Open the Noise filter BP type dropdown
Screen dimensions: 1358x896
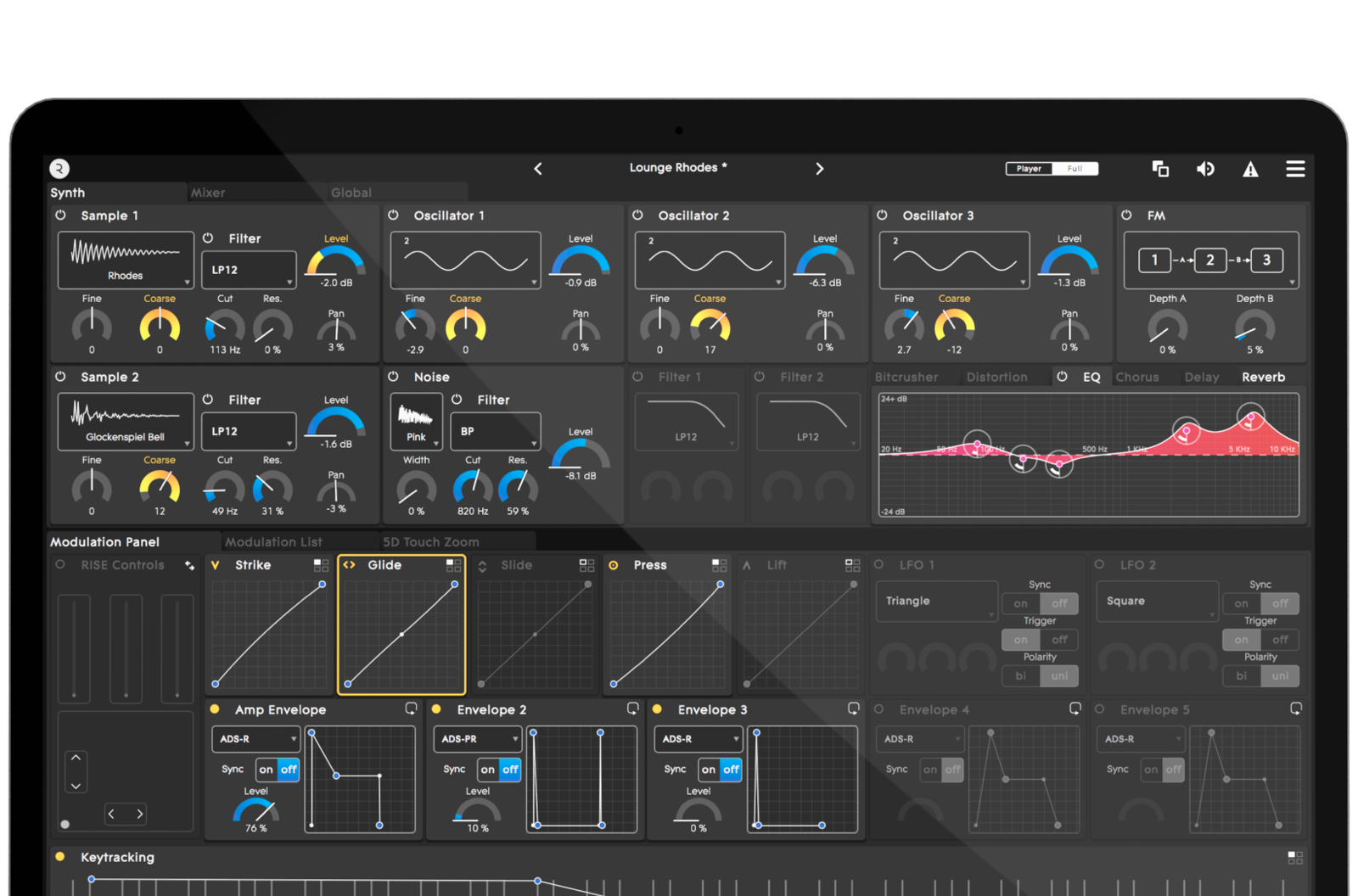[x=495, y=431]
